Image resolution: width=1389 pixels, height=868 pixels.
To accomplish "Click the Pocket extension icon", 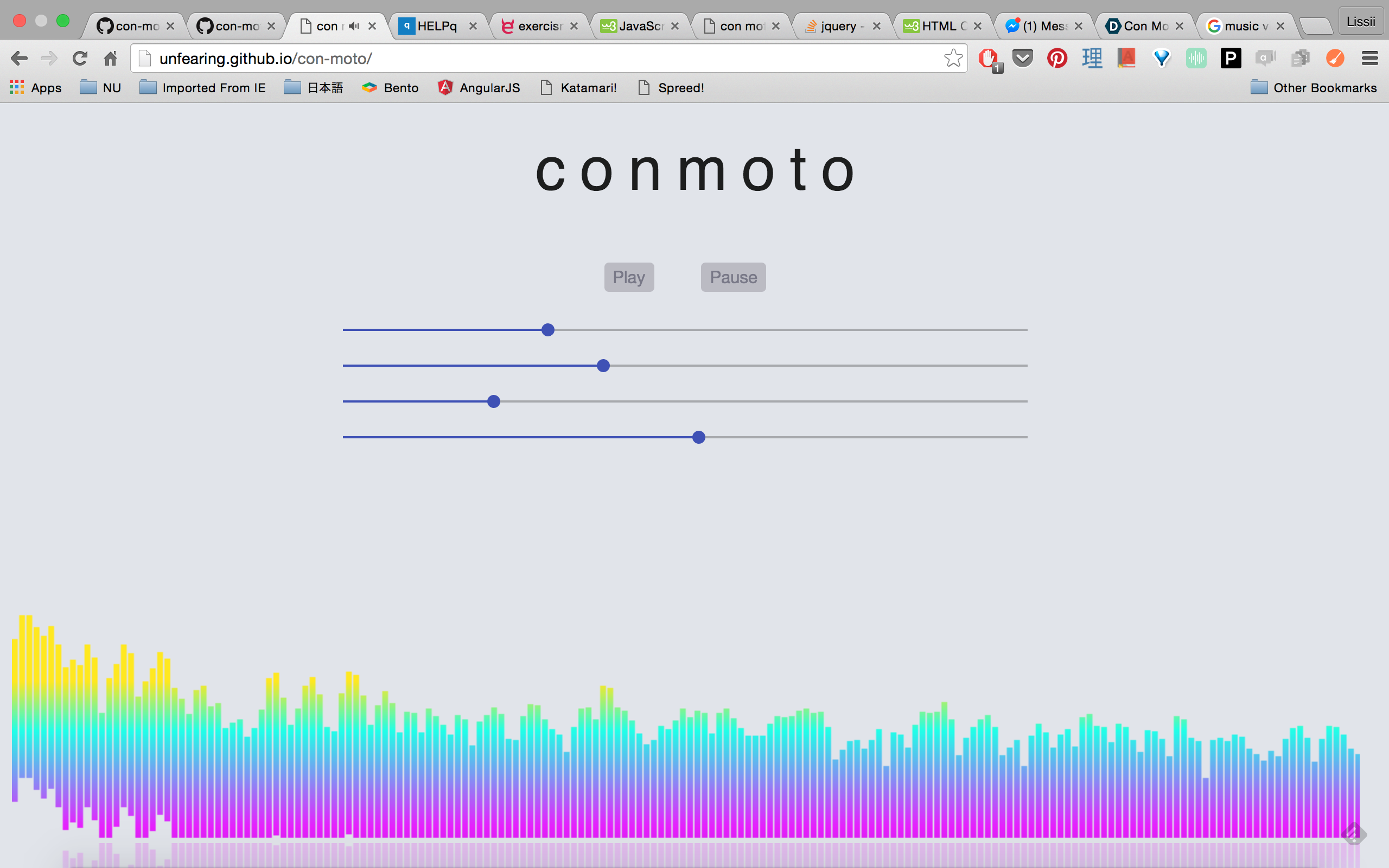I will [x=1022, y=58].
